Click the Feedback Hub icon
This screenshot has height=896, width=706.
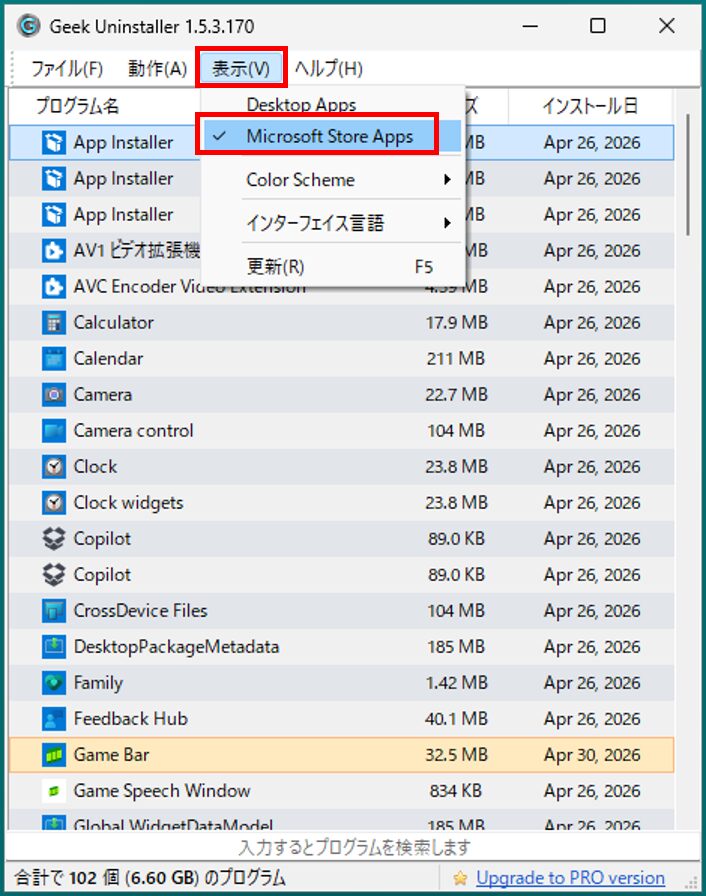click(55, 718)
